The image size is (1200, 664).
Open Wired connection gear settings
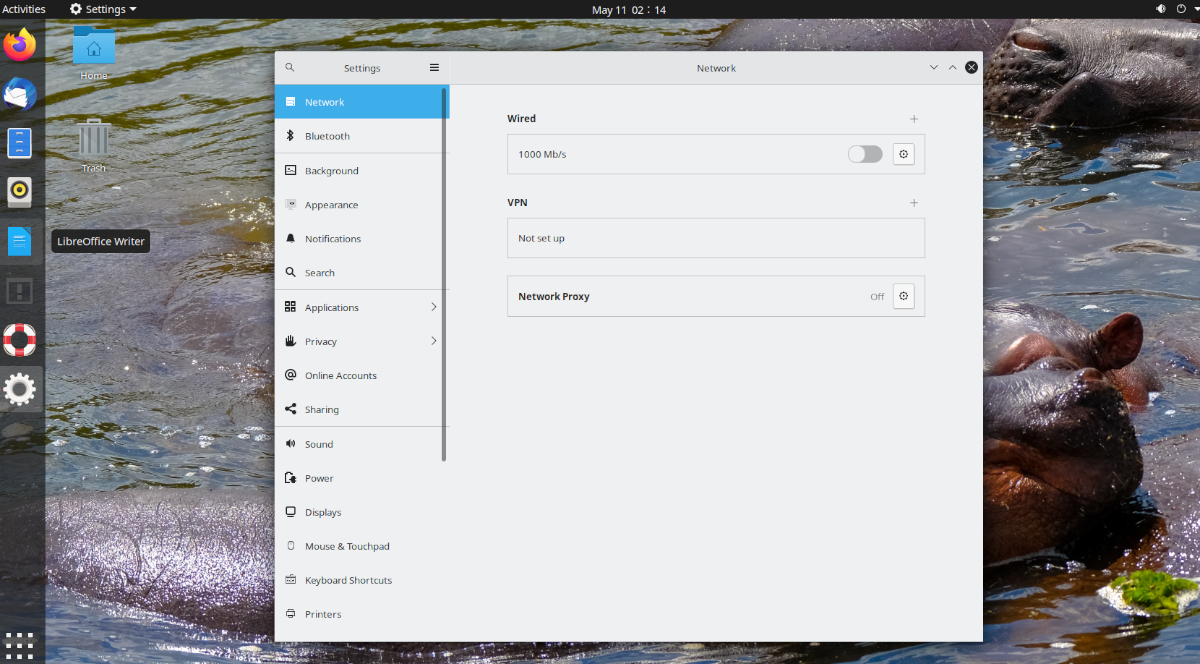click(x=903, y=154)
